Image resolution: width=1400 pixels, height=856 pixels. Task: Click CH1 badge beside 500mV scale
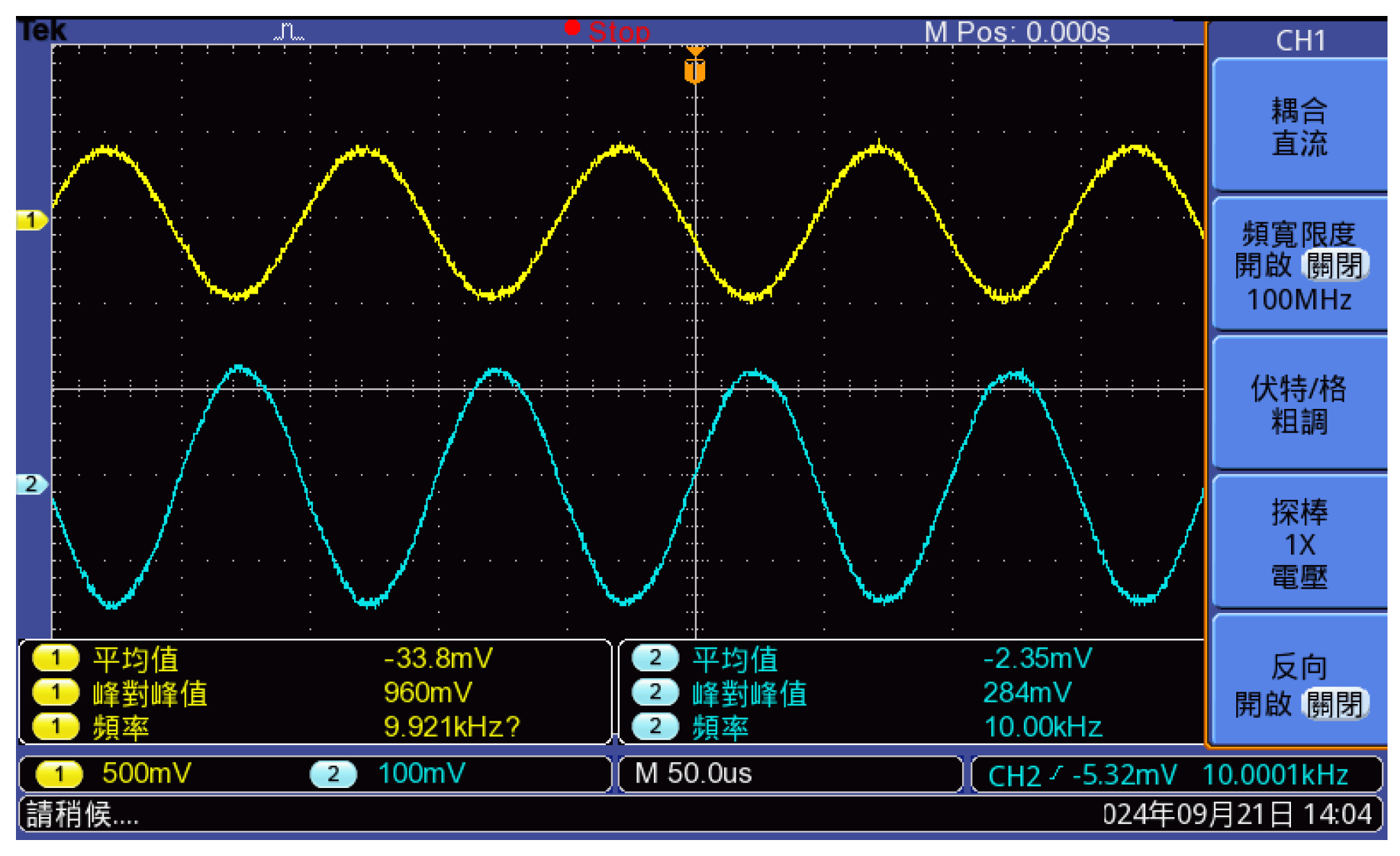click(x=59, y=773)
